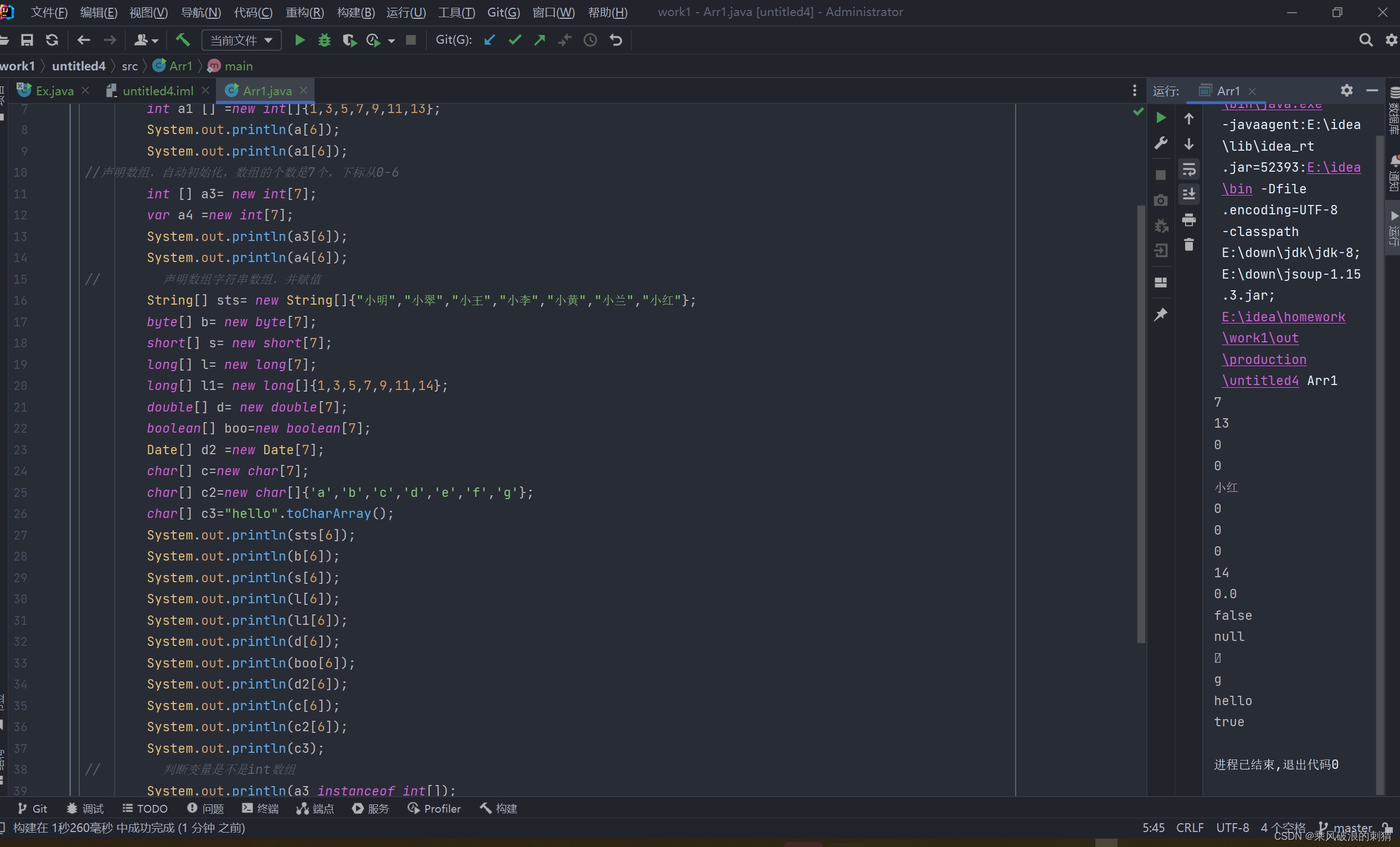Open the 重构(R) menu
The width and height of the screenshot is (1400, 847).
tap(305, 12)
